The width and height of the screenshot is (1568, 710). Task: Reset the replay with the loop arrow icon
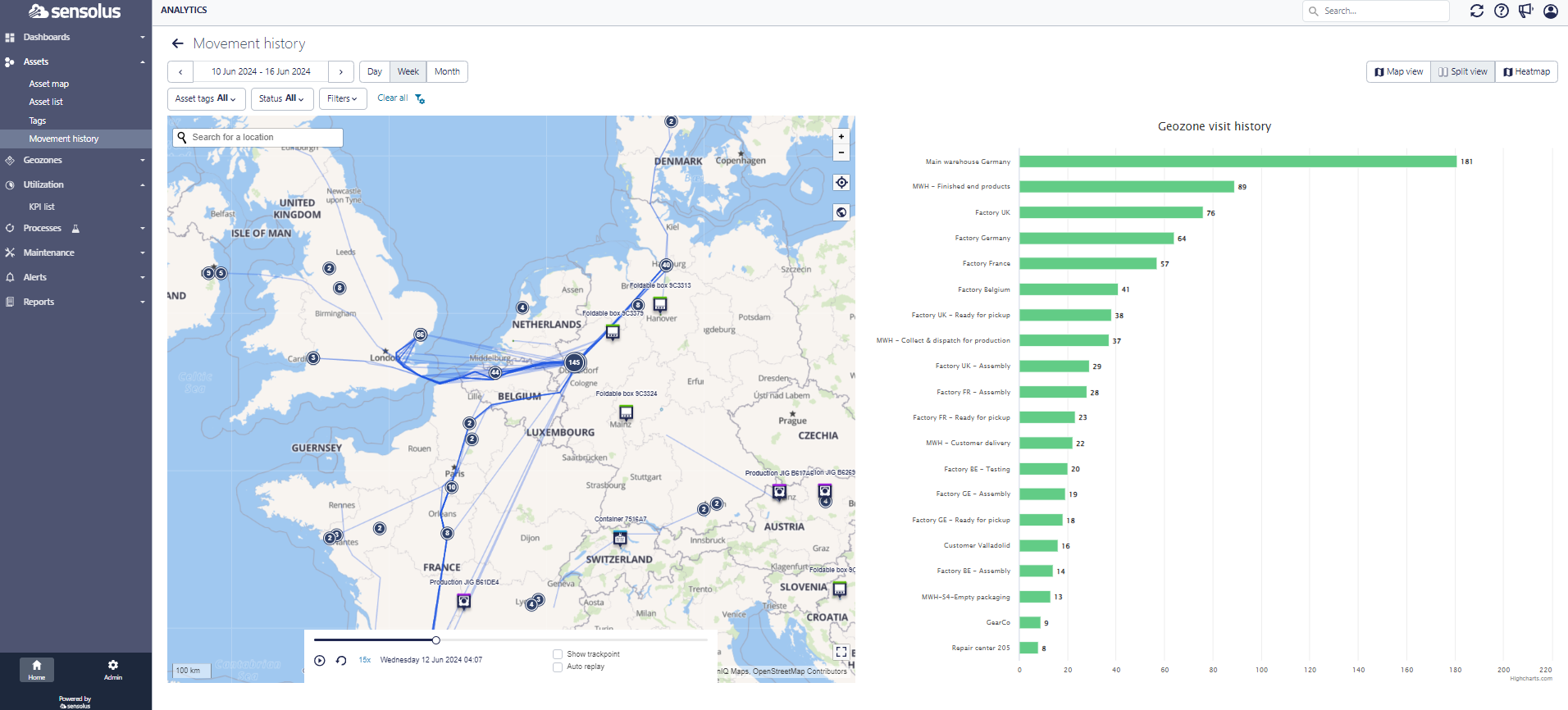(341, 660)
